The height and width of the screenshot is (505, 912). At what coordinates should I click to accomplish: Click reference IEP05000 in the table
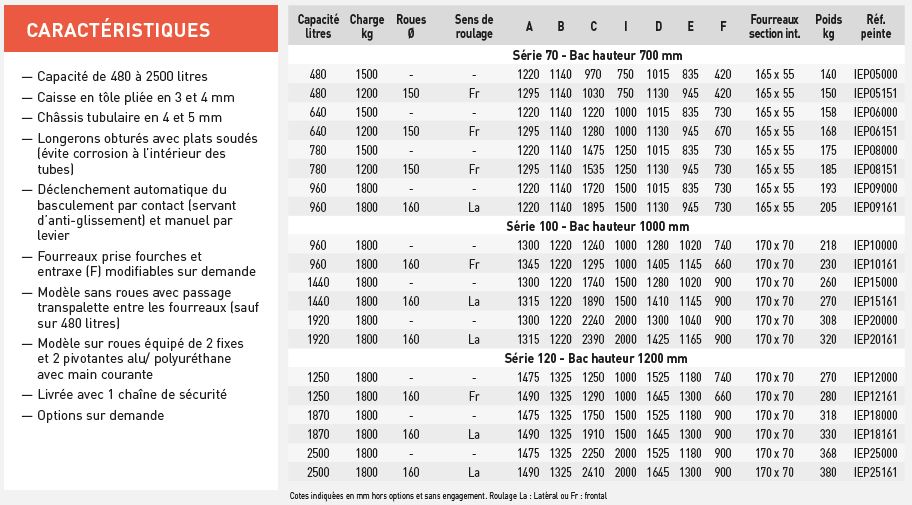pyautogui.click(x=875, y=74)
